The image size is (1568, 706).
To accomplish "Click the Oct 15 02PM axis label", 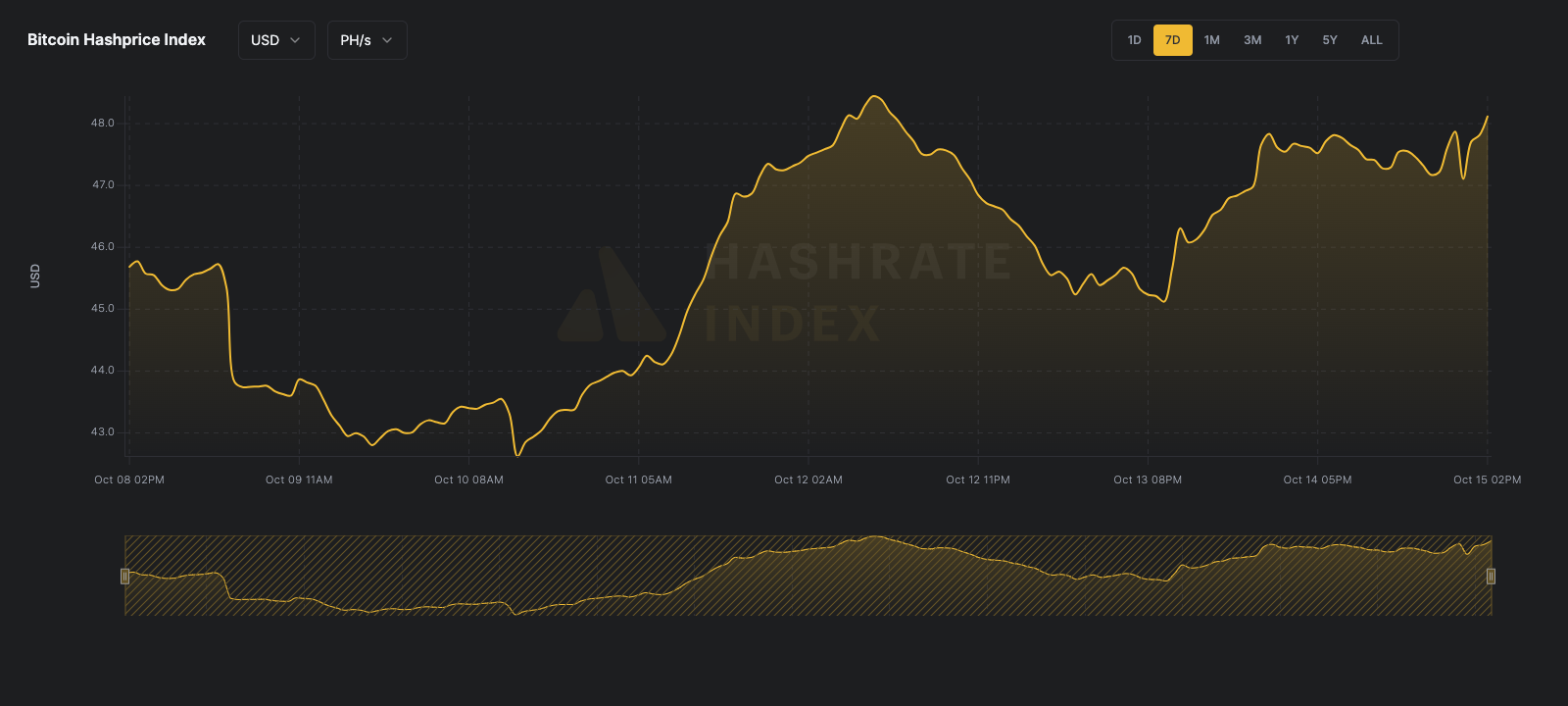I will point(1487,479).
